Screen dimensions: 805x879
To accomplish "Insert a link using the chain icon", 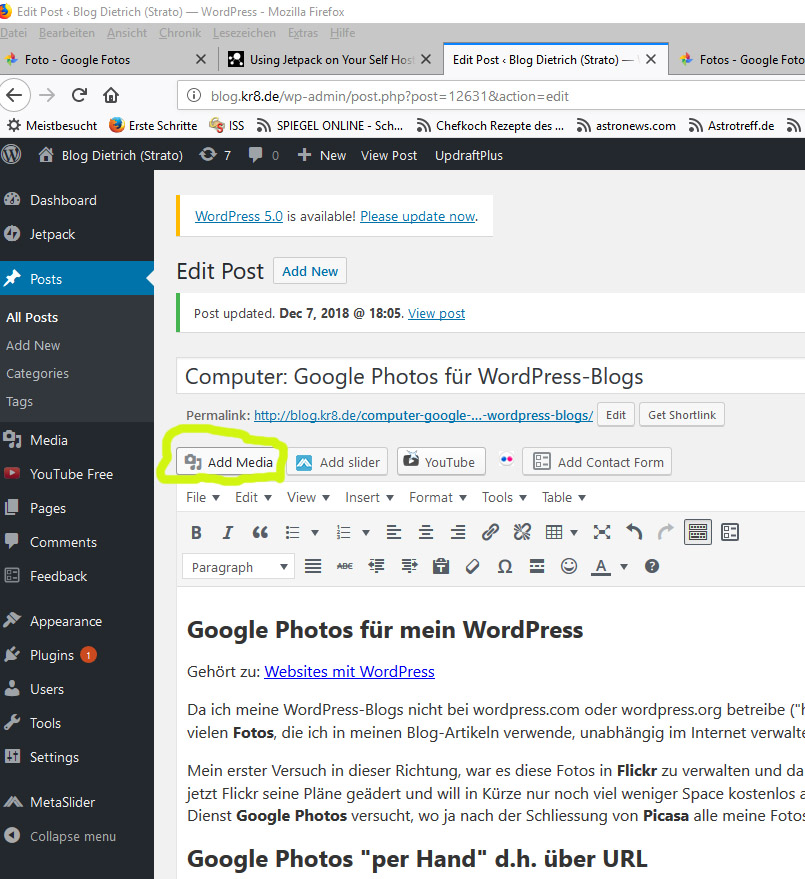I will point(490,532).
